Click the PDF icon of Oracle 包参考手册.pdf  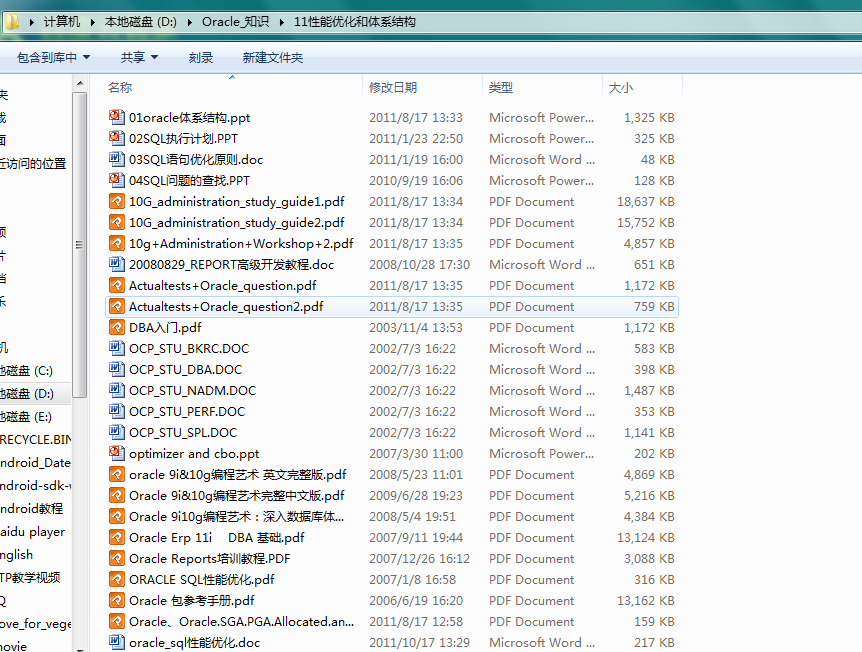tap(117, 600)
